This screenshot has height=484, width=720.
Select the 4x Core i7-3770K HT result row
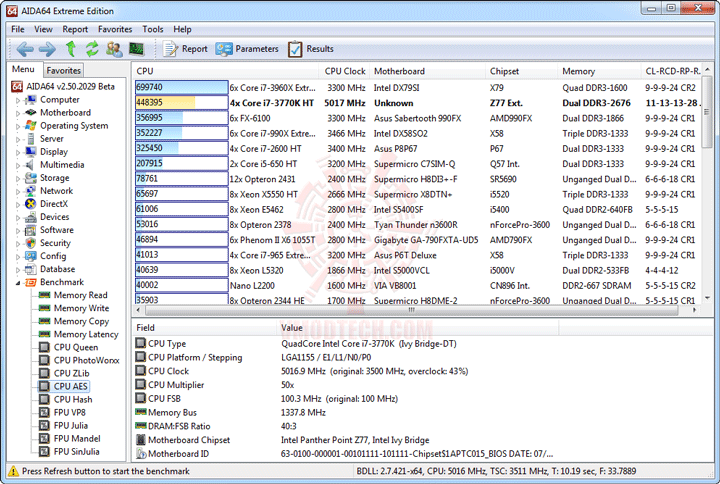pos(417,103)
